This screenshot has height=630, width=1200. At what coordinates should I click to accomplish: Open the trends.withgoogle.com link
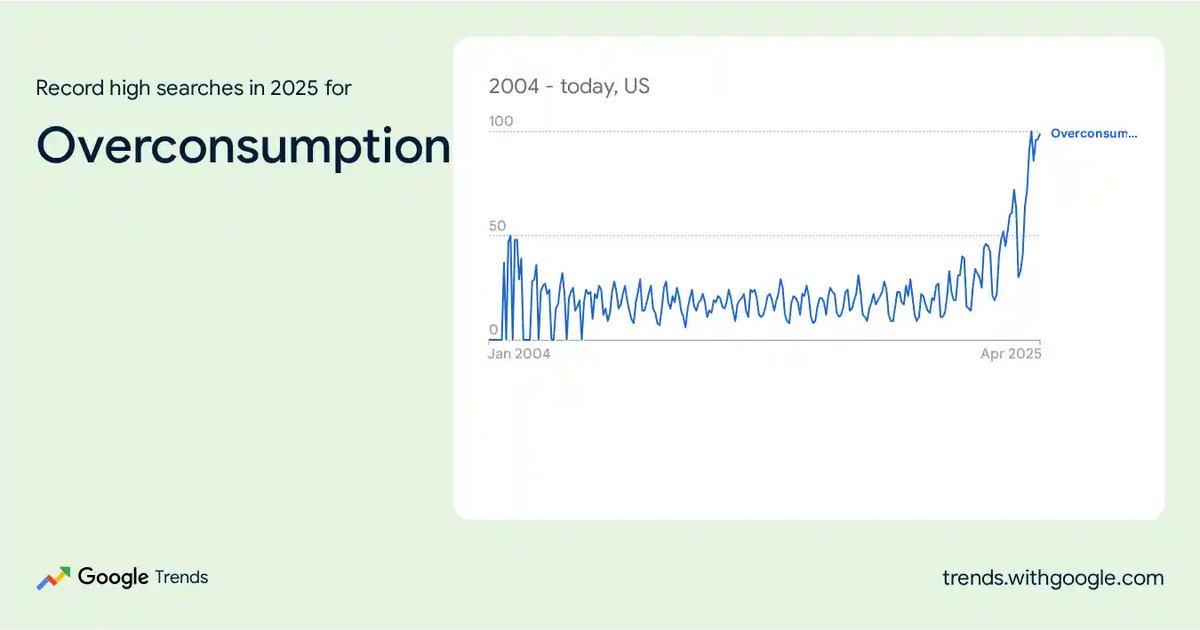(1052, 578)
